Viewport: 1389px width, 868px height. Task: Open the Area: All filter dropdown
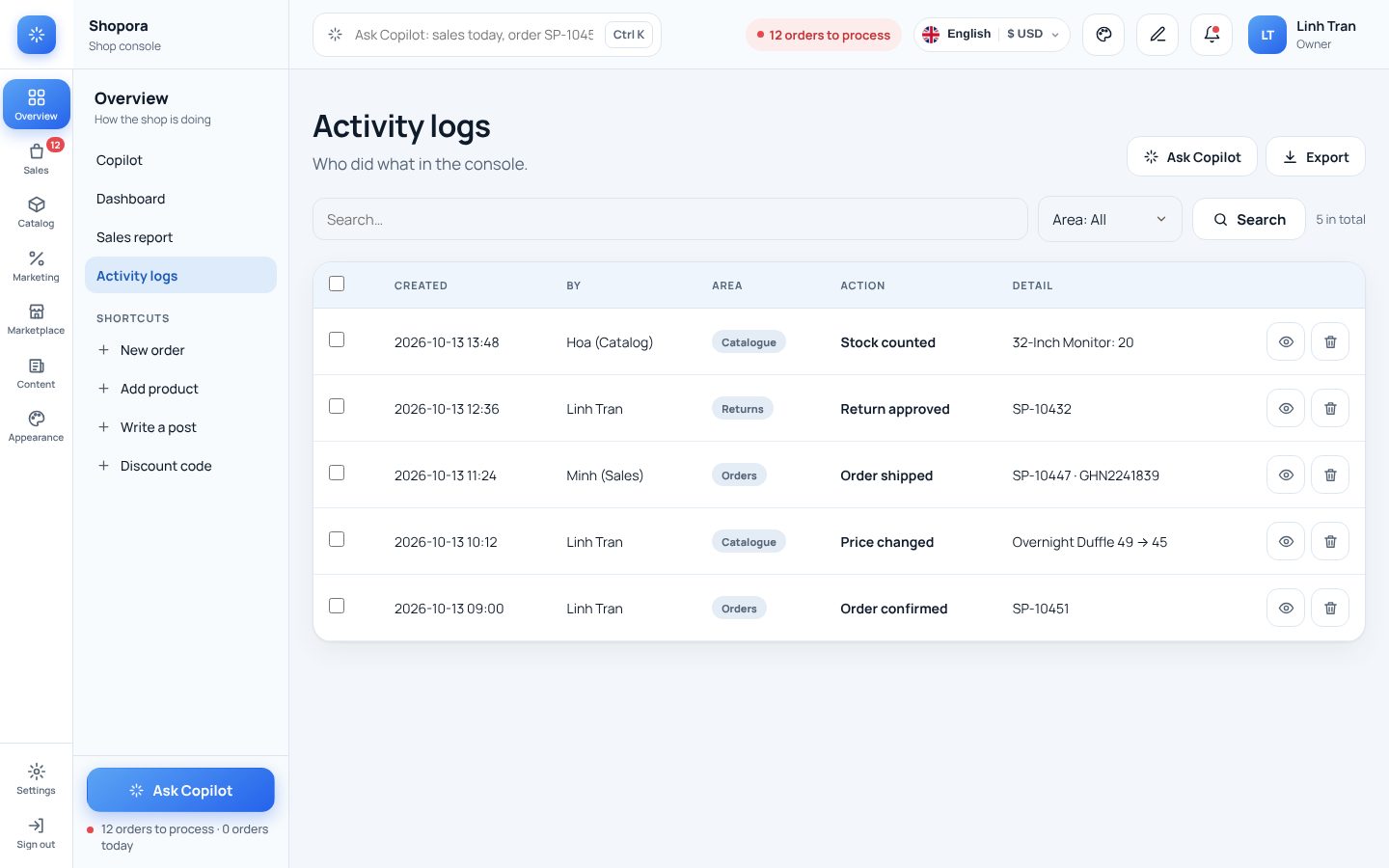(x=1109, y=219)
